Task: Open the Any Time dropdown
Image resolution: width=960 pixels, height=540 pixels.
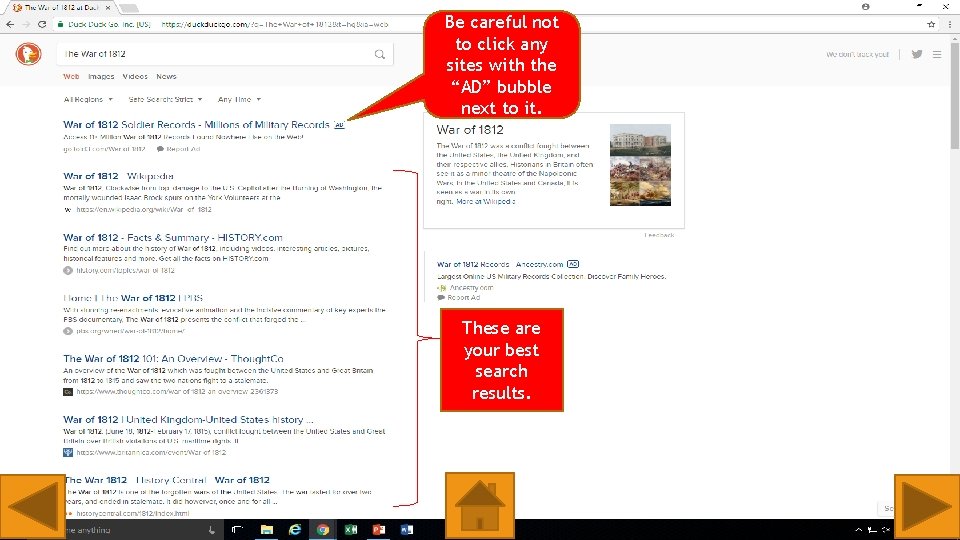Action: pyautogui.click(x=239, y=99)
